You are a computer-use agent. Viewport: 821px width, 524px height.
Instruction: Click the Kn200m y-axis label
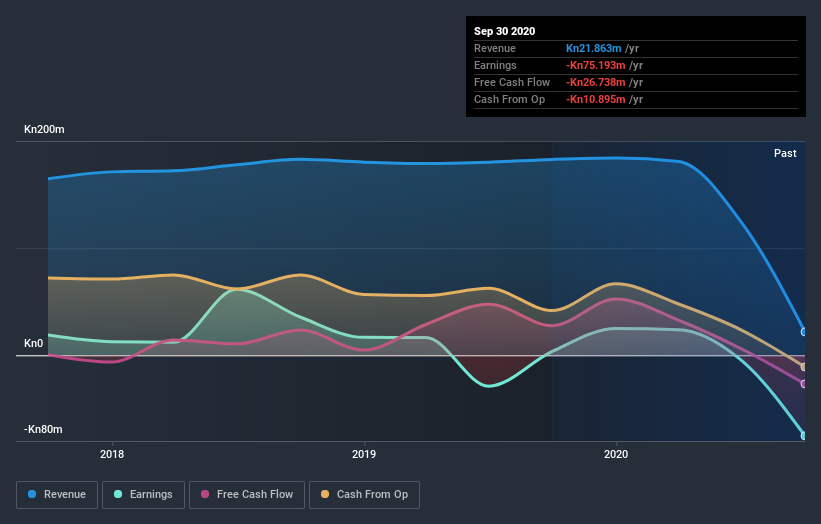[45, 129]
